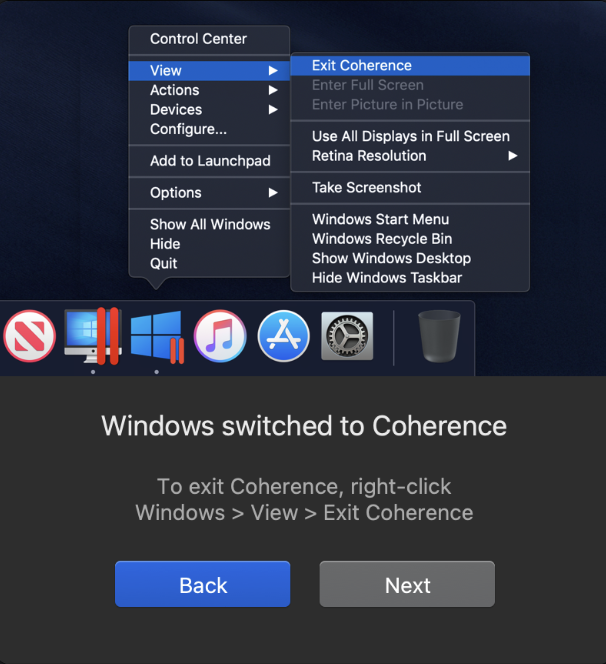Select Hide Windows Taskbar

tap(410, 278)
